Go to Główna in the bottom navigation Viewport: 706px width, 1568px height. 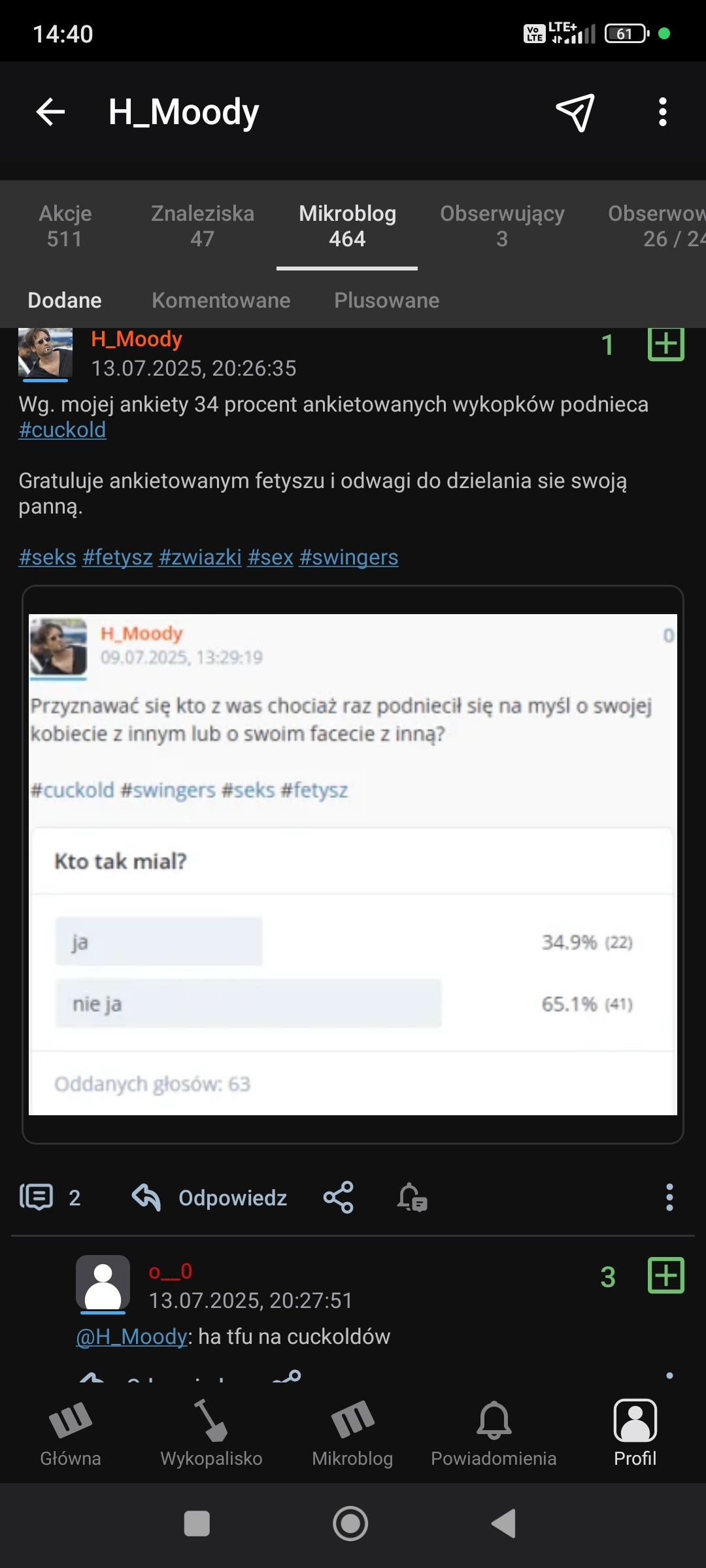[71, 1434]
